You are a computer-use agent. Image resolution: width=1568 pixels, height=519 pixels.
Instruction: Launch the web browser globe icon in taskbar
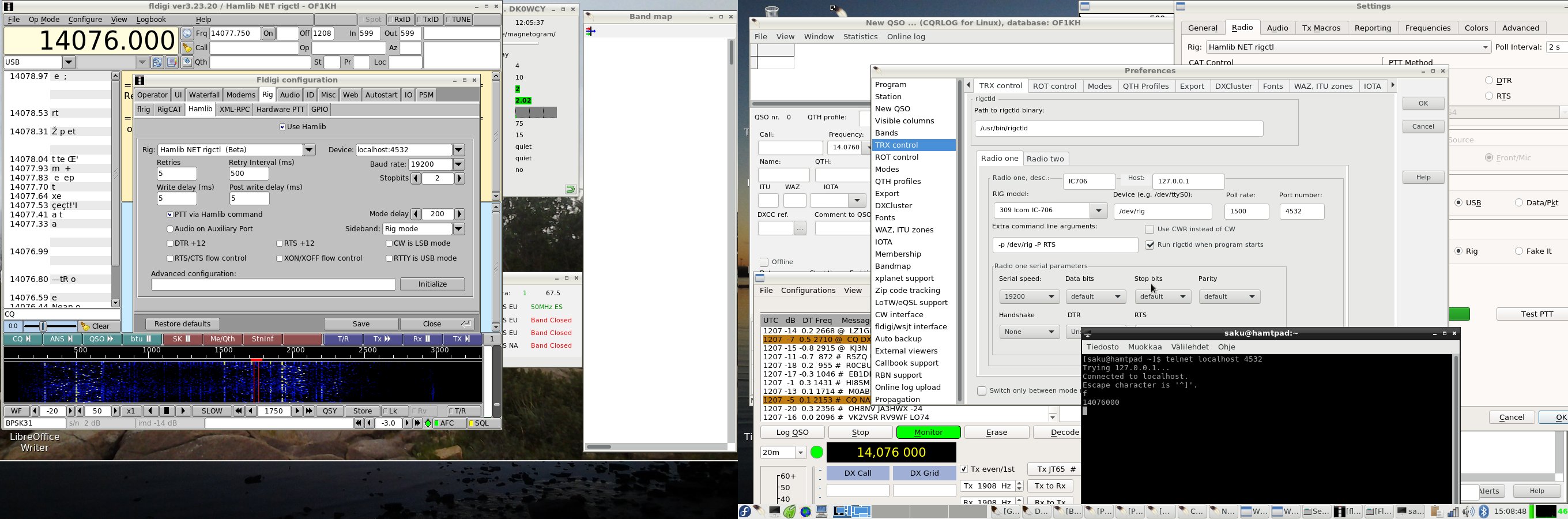pos(805,512)
